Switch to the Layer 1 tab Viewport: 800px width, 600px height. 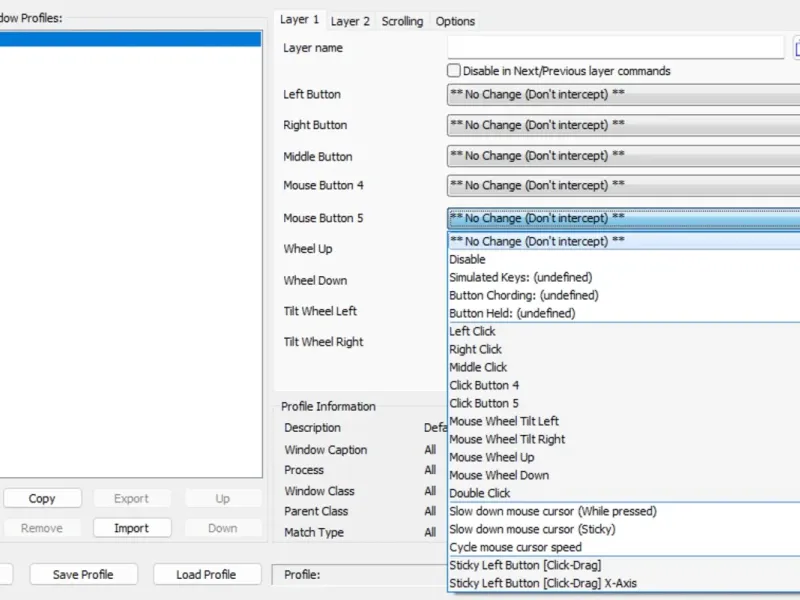pos(299,20)
